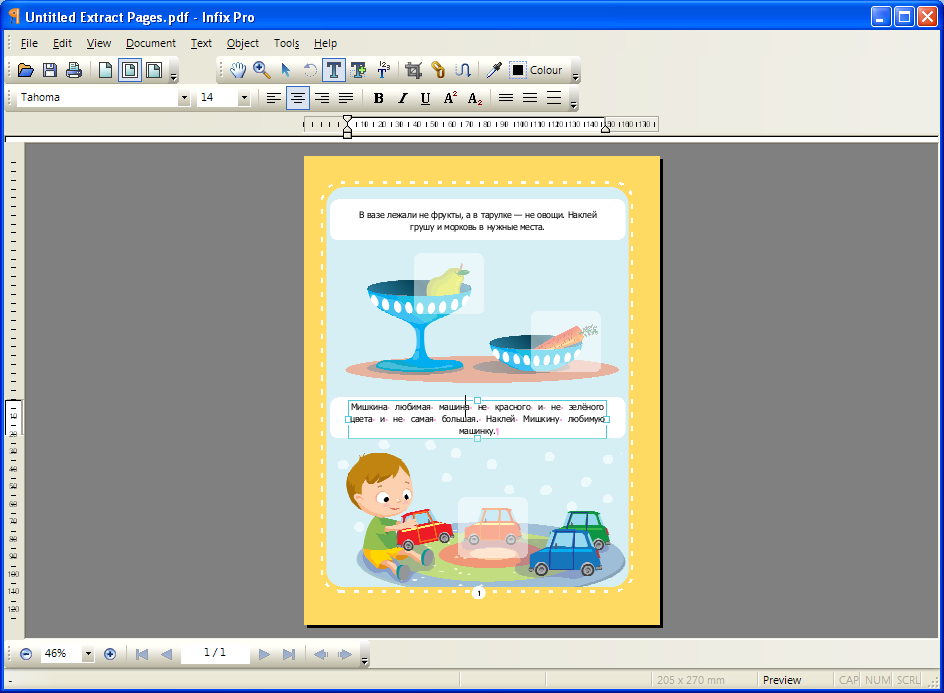Open a file with the Open folder icon

coord(25,70)
